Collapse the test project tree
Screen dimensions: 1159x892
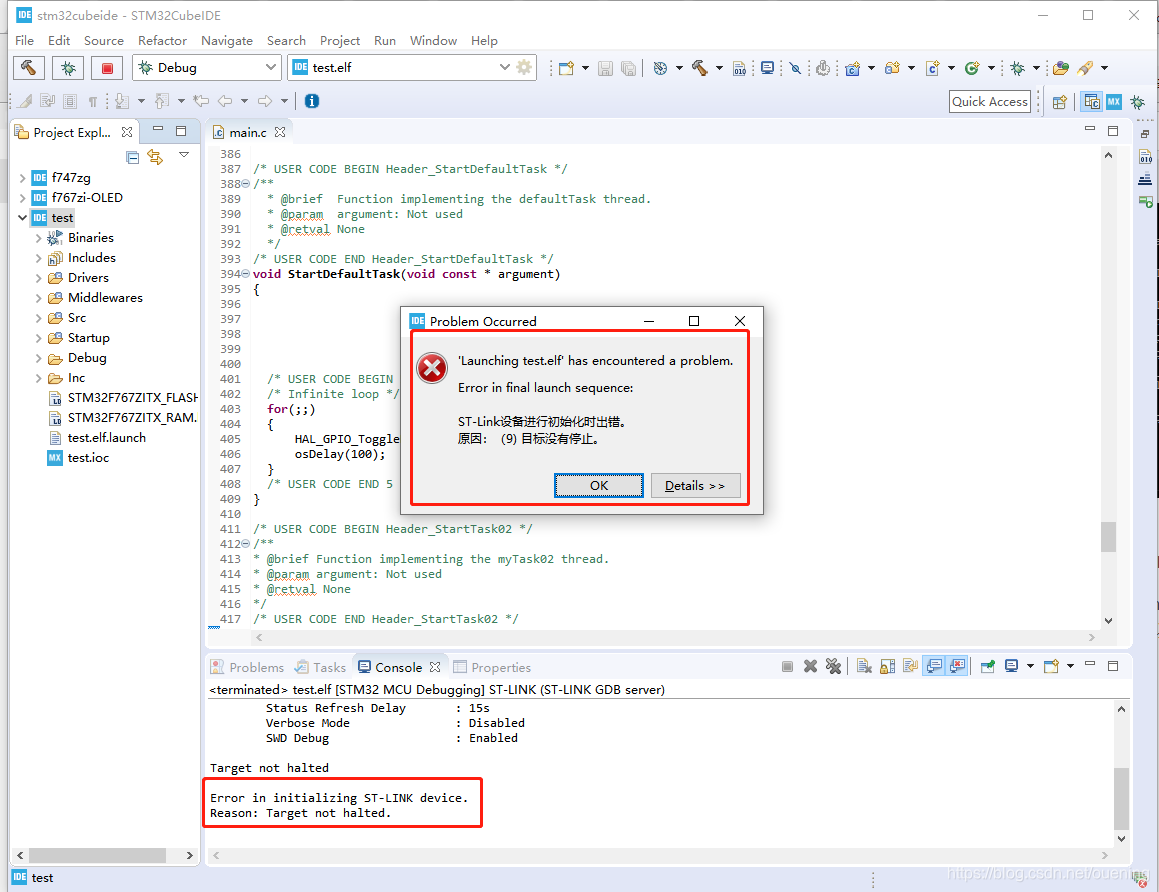click(22, 218)
